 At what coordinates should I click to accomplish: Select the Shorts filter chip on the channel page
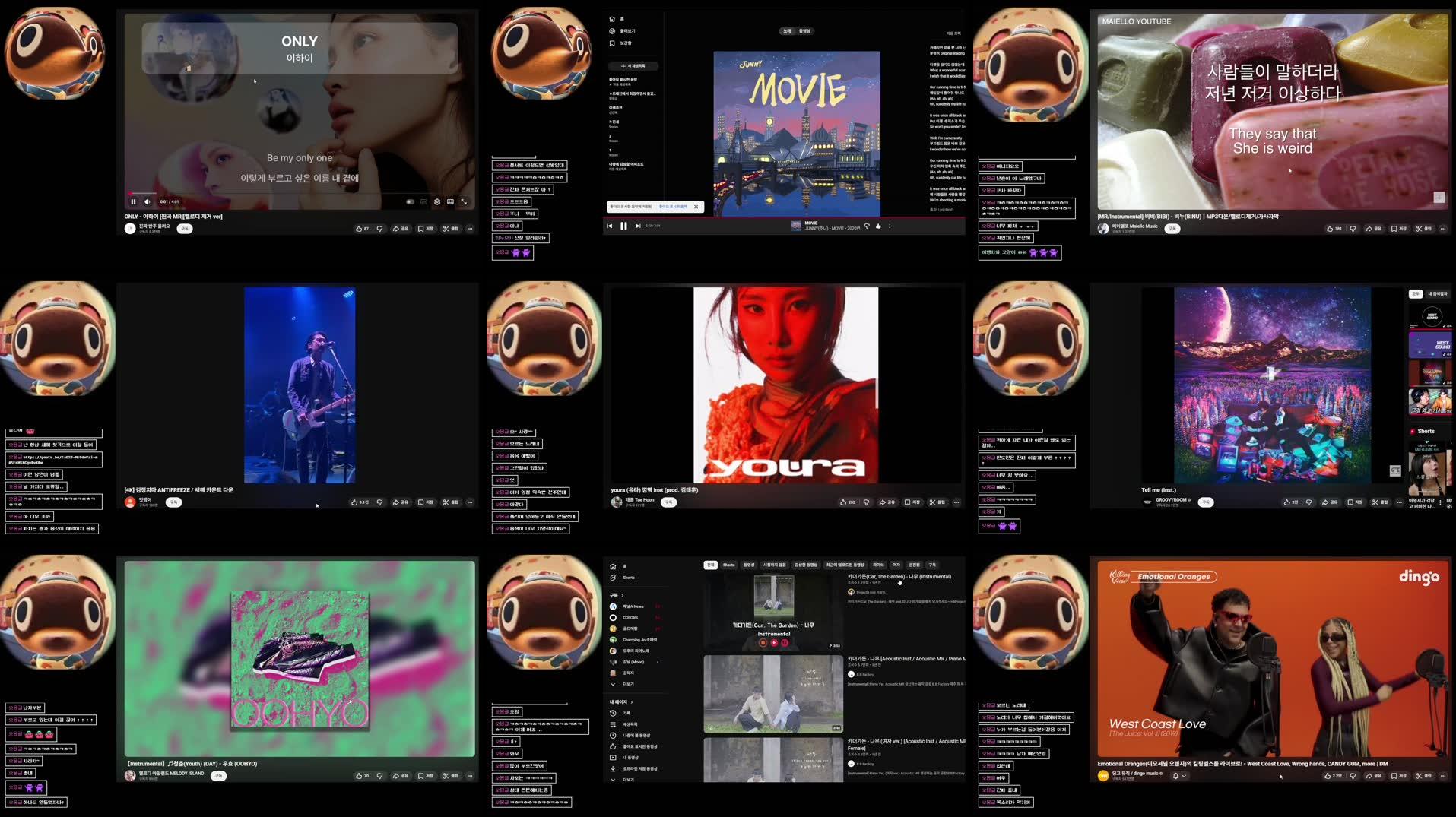click(x=729, y=565)
